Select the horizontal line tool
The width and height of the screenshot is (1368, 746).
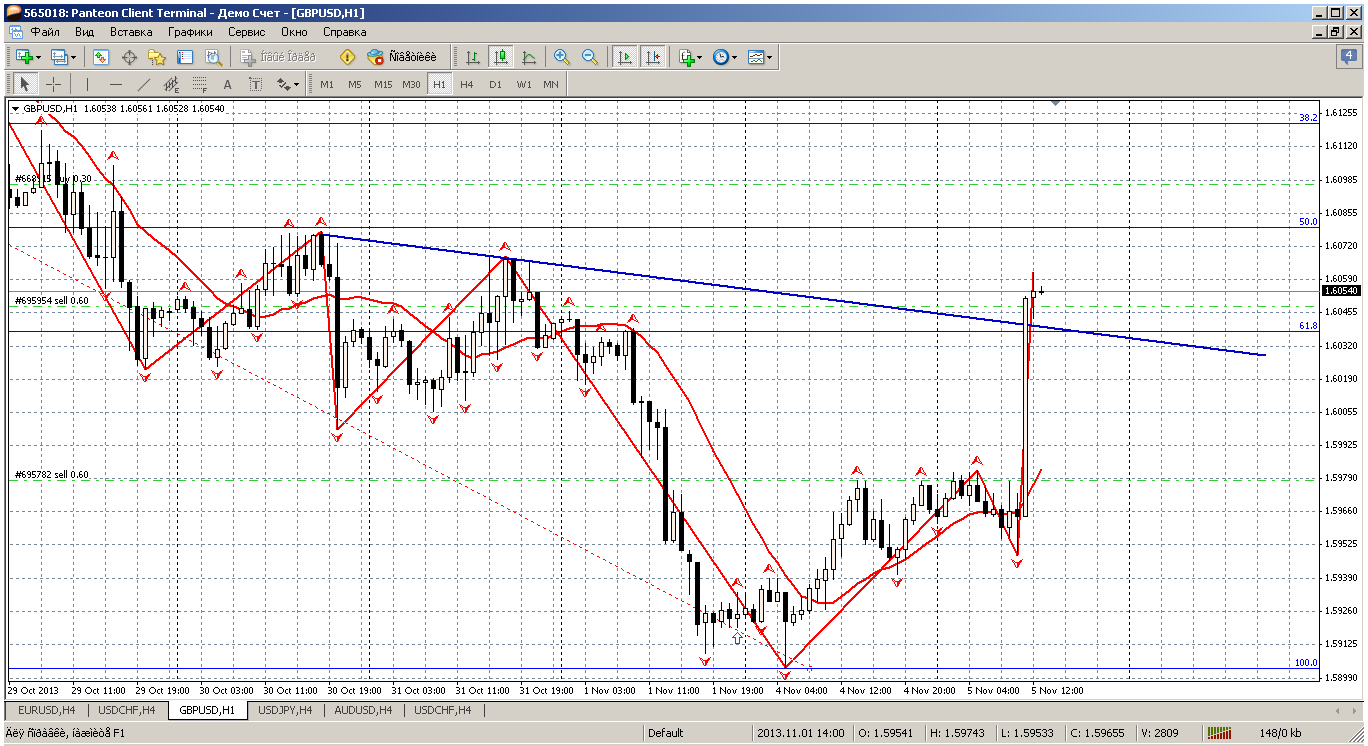tap(116, 84)
